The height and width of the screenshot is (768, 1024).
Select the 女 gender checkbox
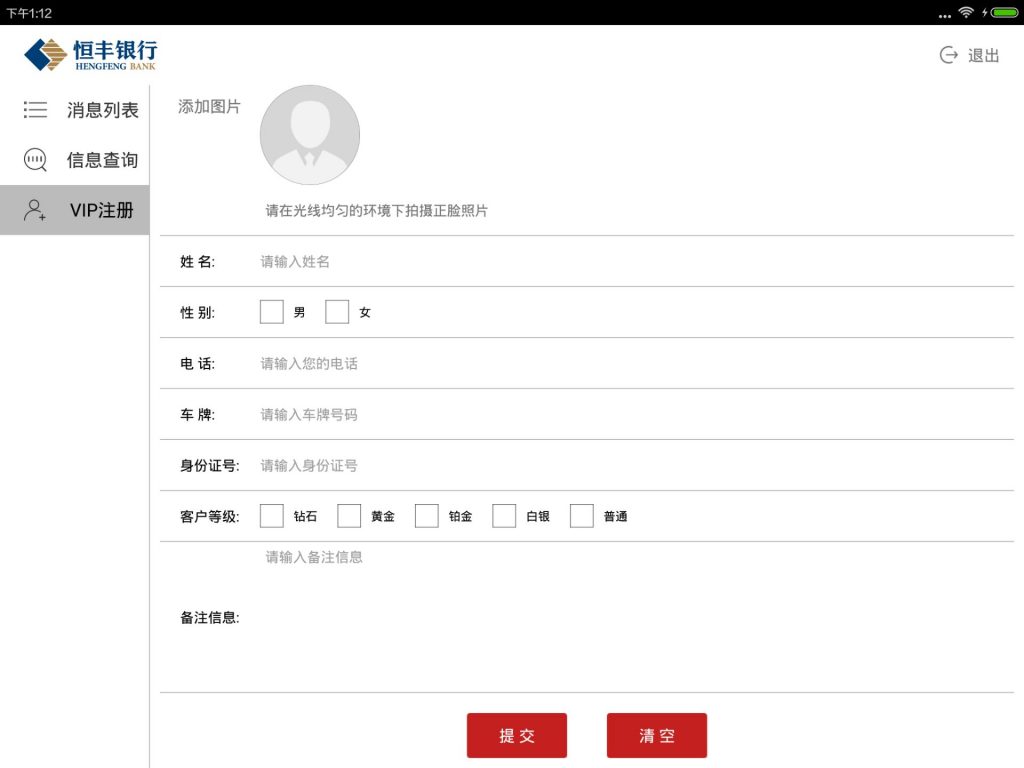coord(337,312)
